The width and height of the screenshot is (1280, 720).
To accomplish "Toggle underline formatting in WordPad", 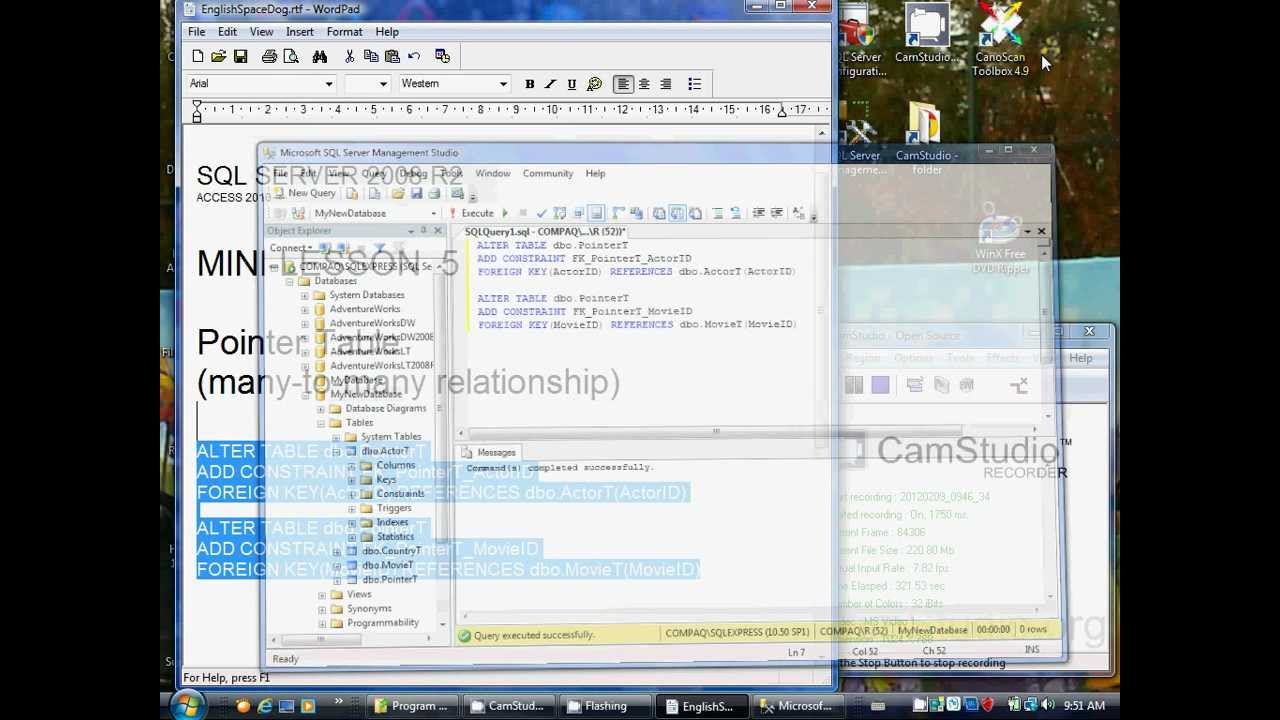I will pyautogui.click(x=571, y=84).
